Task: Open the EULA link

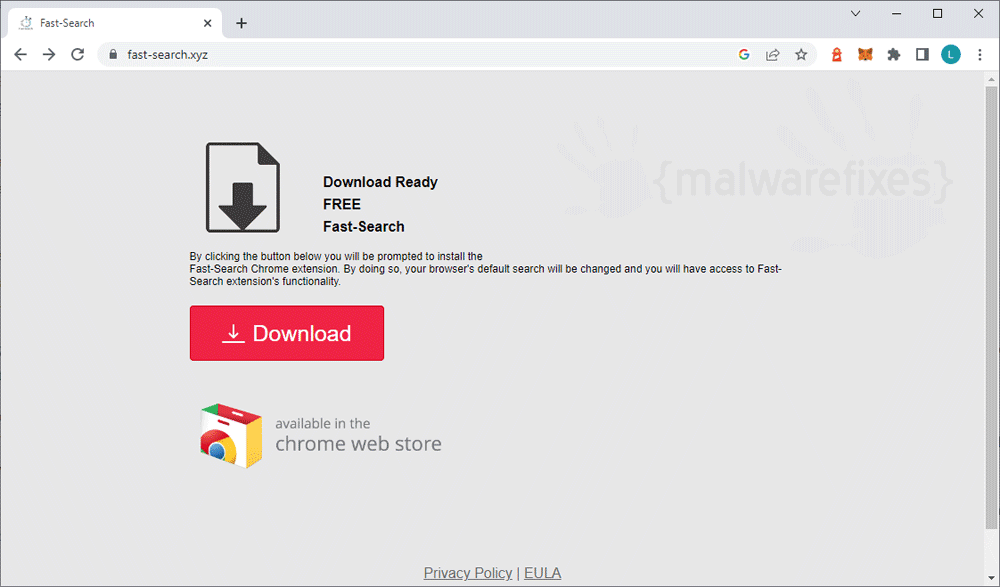Action: click(543, 573)
